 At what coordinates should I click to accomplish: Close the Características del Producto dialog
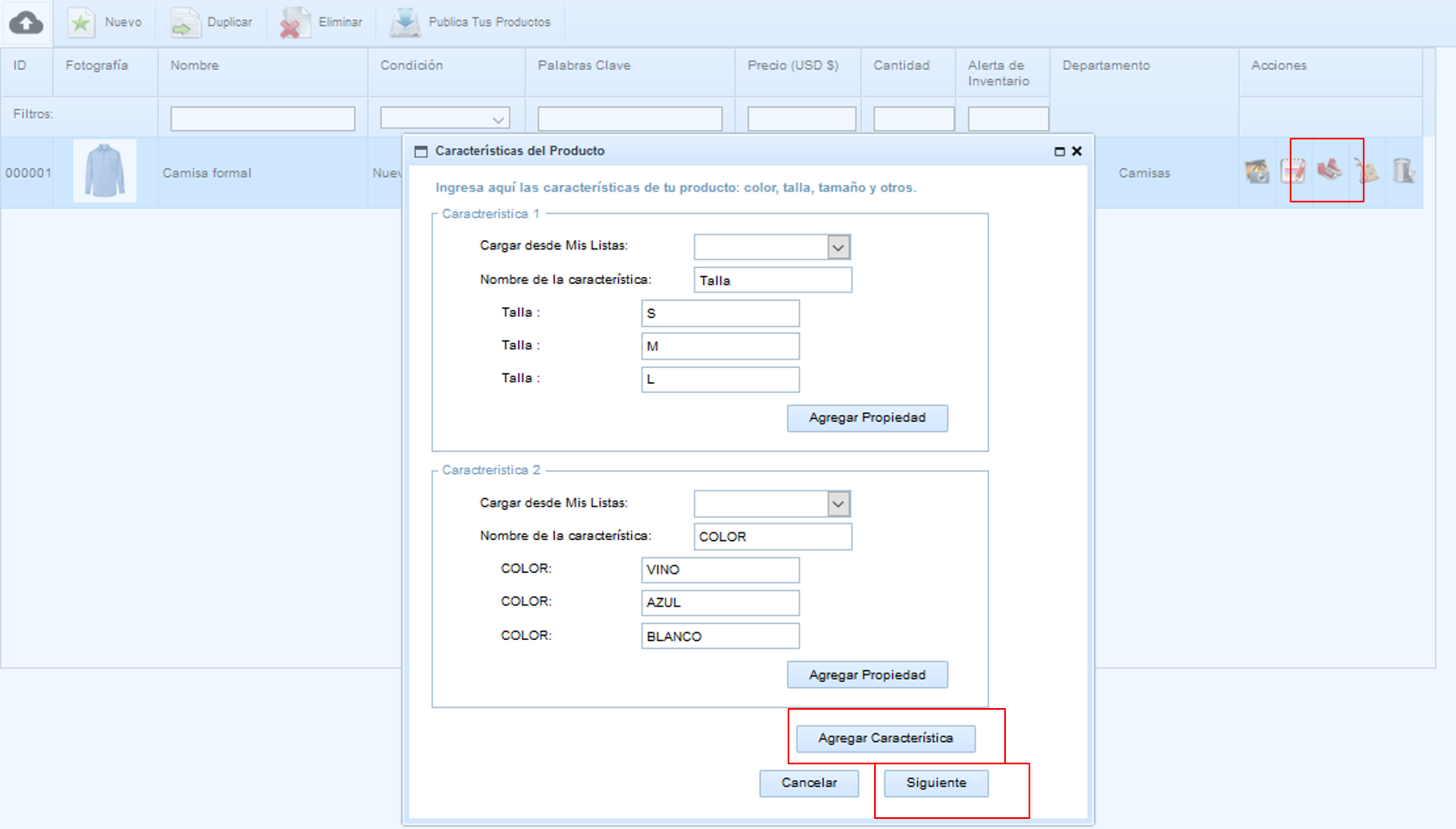pos(1076,151)
